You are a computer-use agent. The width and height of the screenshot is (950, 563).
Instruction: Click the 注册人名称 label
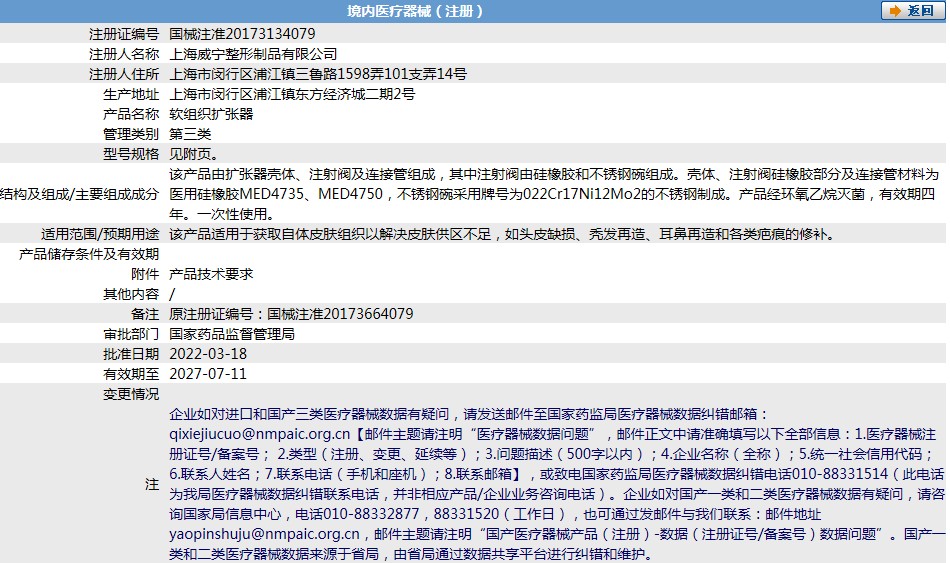point(124,54)
